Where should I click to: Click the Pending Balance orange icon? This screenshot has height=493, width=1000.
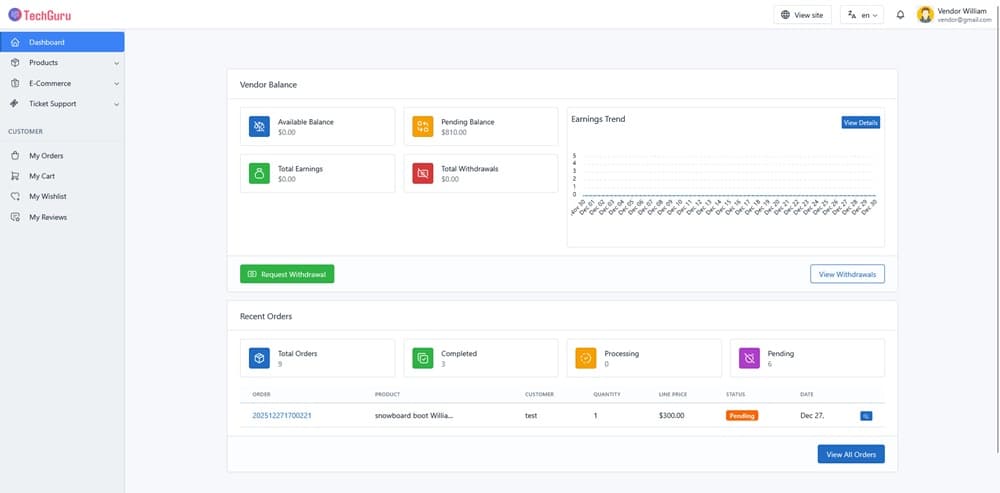click(423, 126)
